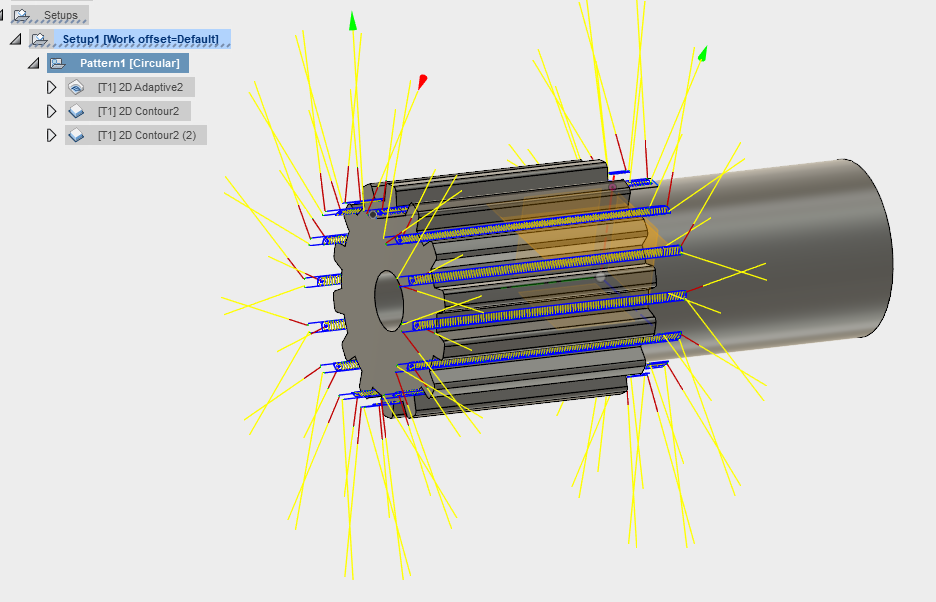Expand the 2D Adaptive2 operation
This screenshot has height=602, width=936.
click(52, 87)
